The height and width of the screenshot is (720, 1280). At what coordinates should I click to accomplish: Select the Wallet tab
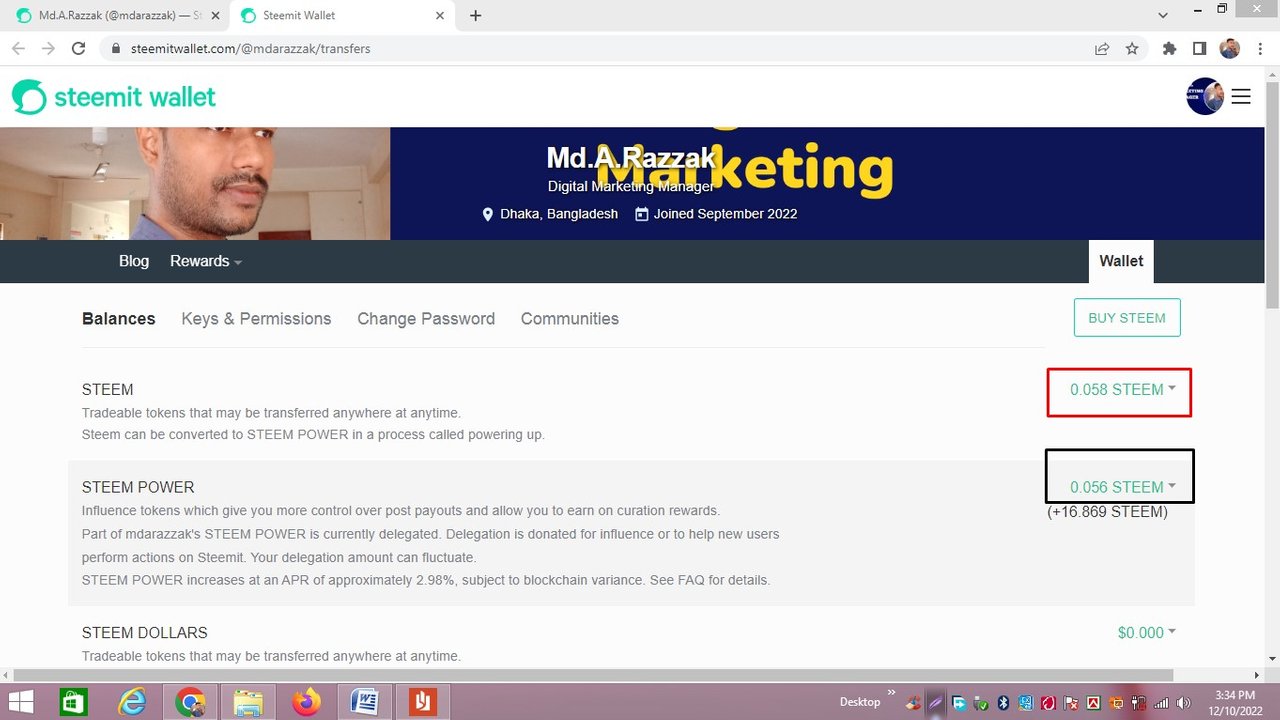pos(1121,261)
